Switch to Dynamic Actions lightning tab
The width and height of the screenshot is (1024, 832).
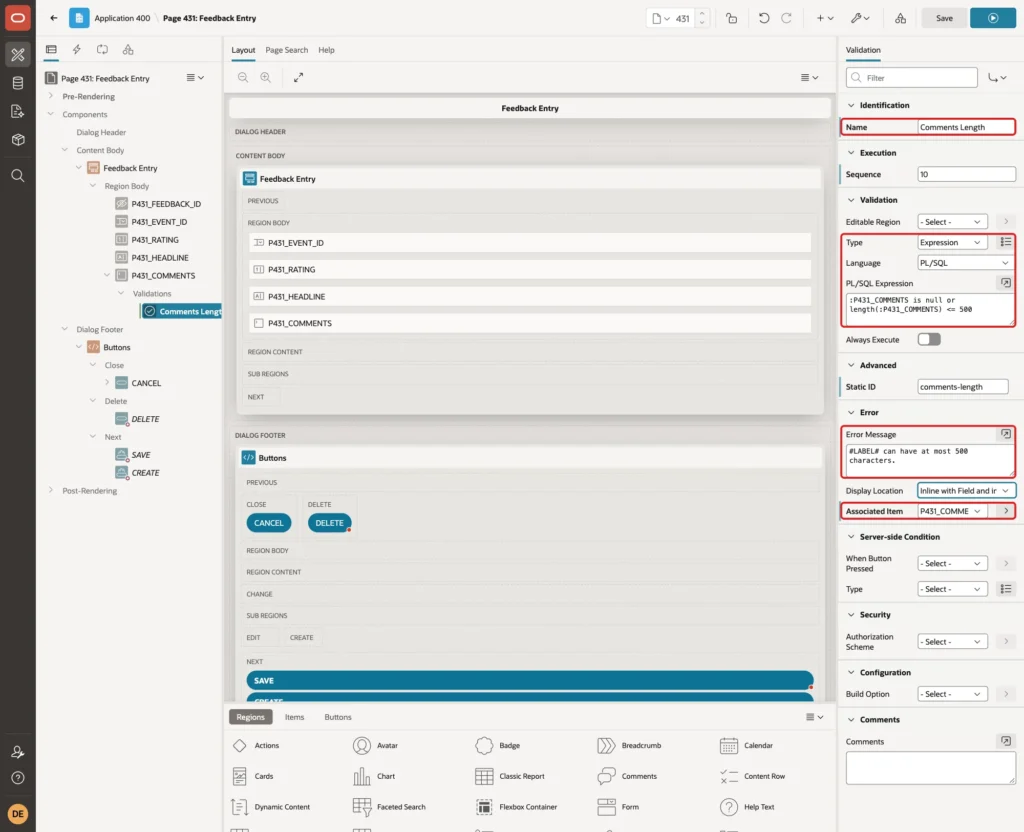(76, 50)
